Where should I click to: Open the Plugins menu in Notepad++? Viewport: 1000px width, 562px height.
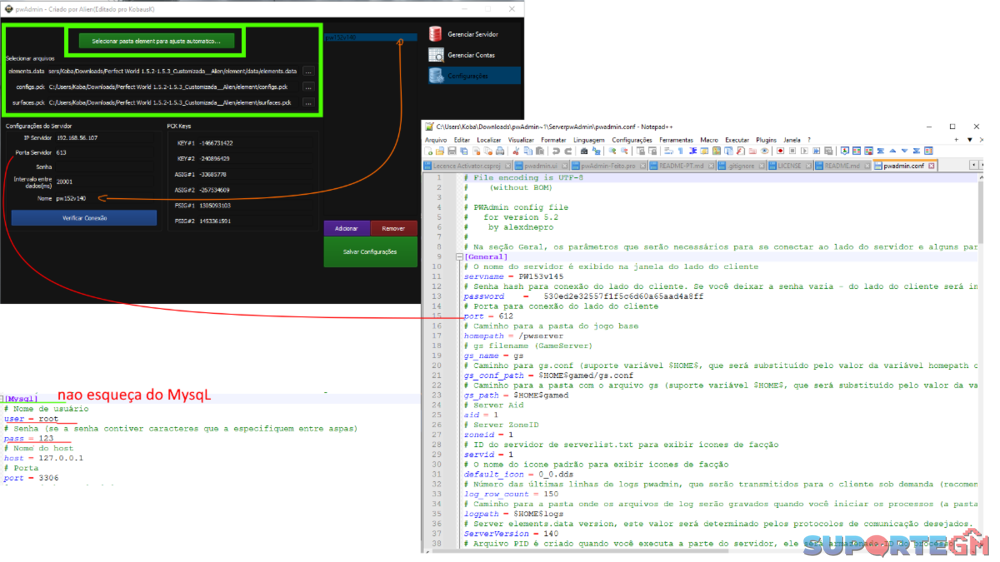[766, 140]
